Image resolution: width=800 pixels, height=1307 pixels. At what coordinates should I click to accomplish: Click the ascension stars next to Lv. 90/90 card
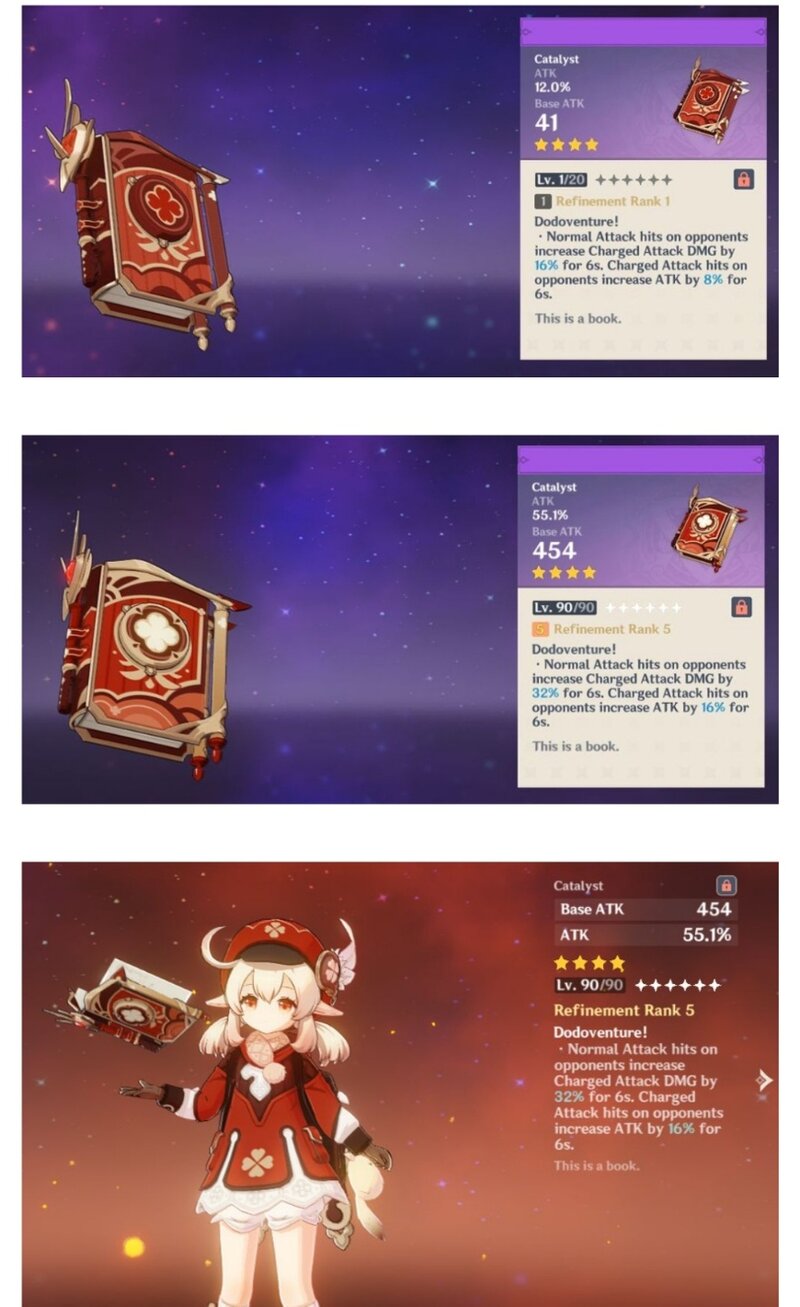[643, 608]
